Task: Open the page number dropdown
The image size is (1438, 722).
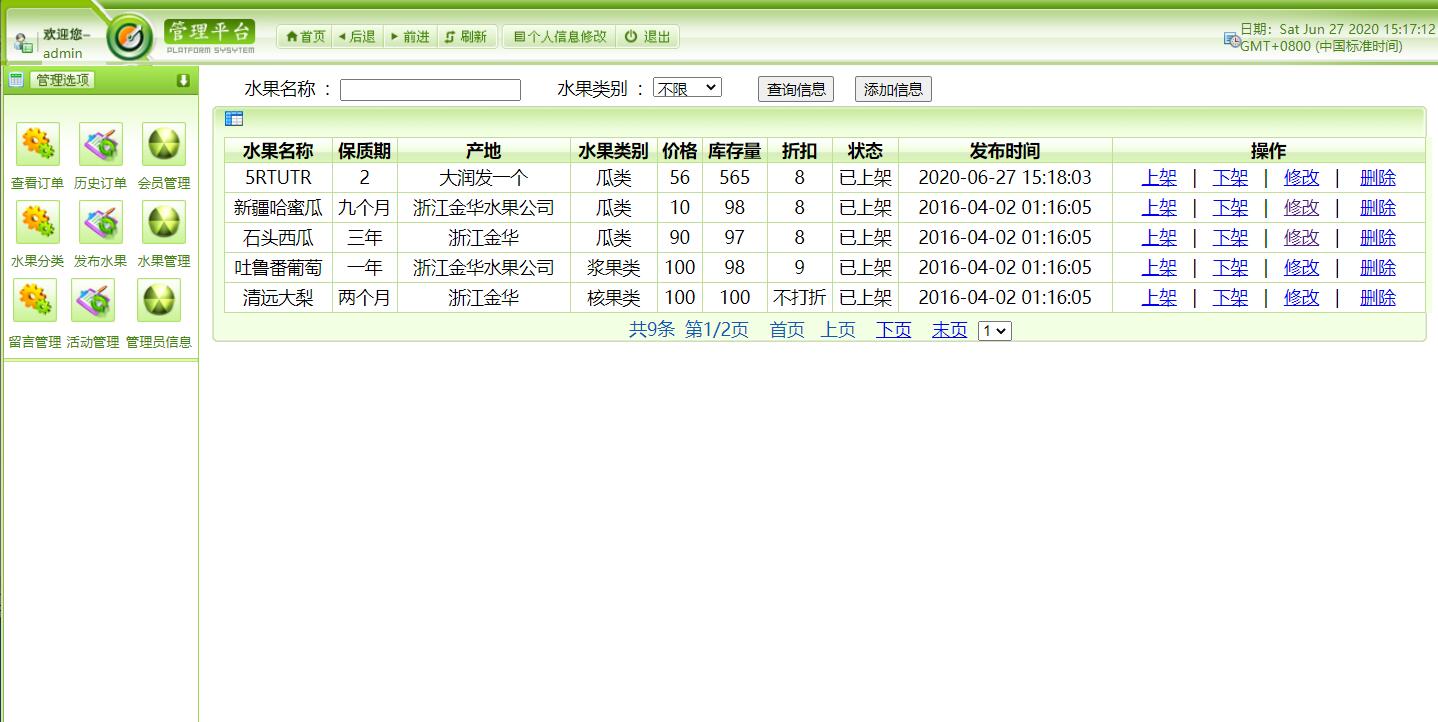Action: pyautogui.click(x=994, y=330)
